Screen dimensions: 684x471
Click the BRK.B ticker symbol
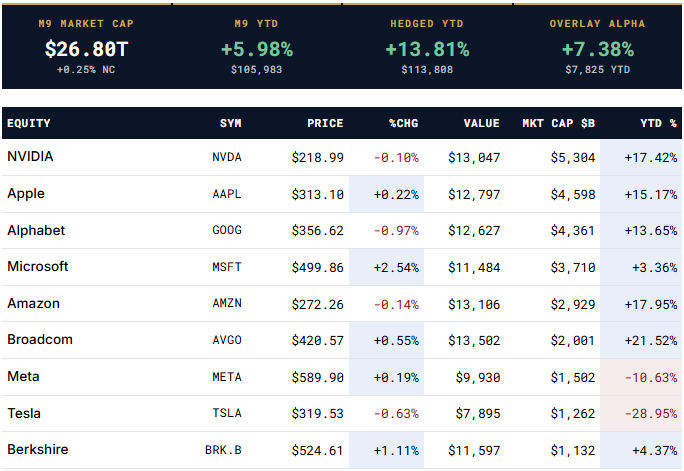tap(223, 450)
